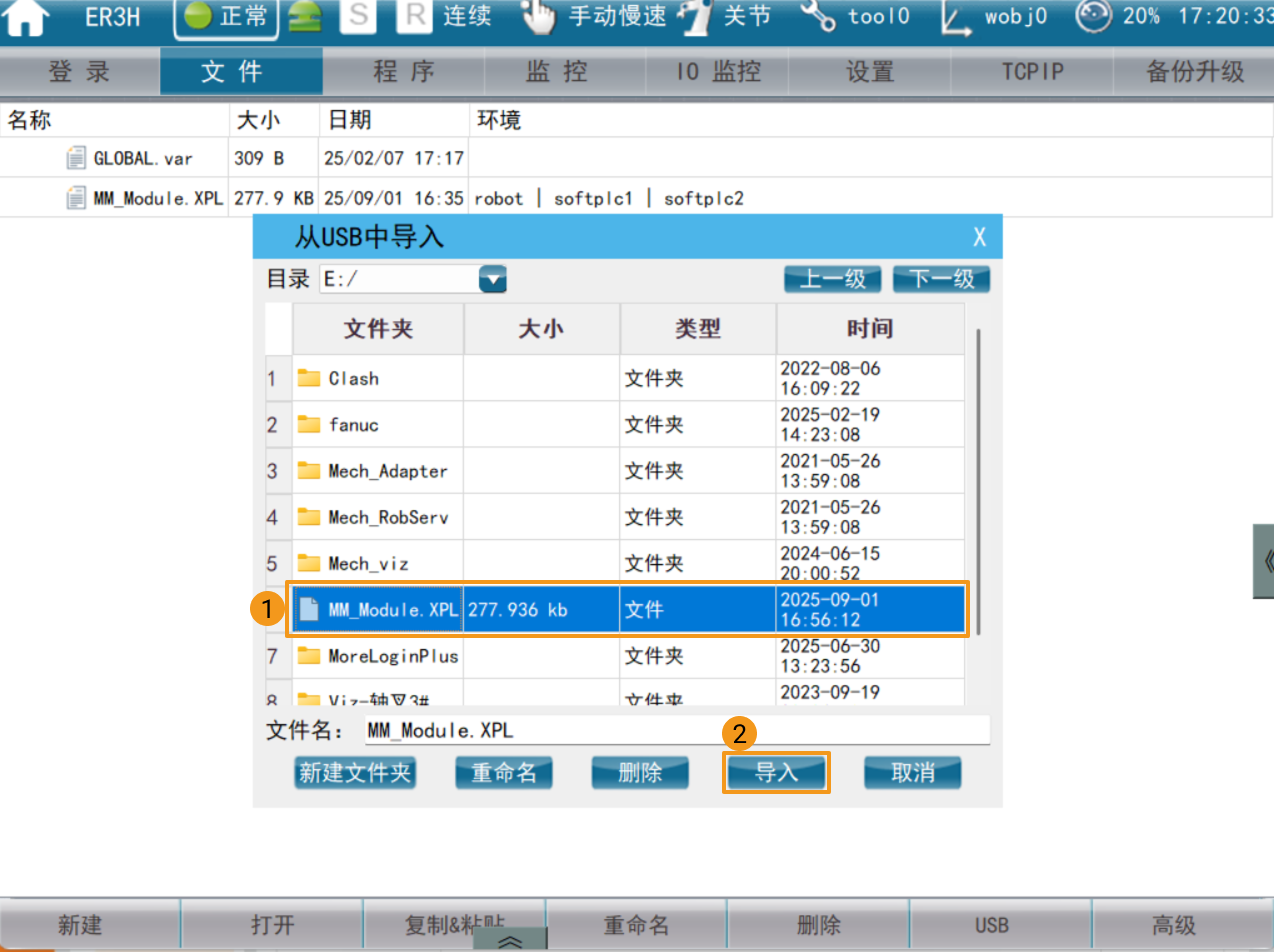Expand the bottom center chevron panel
The image size is (1274, 952).
(509, 941)
